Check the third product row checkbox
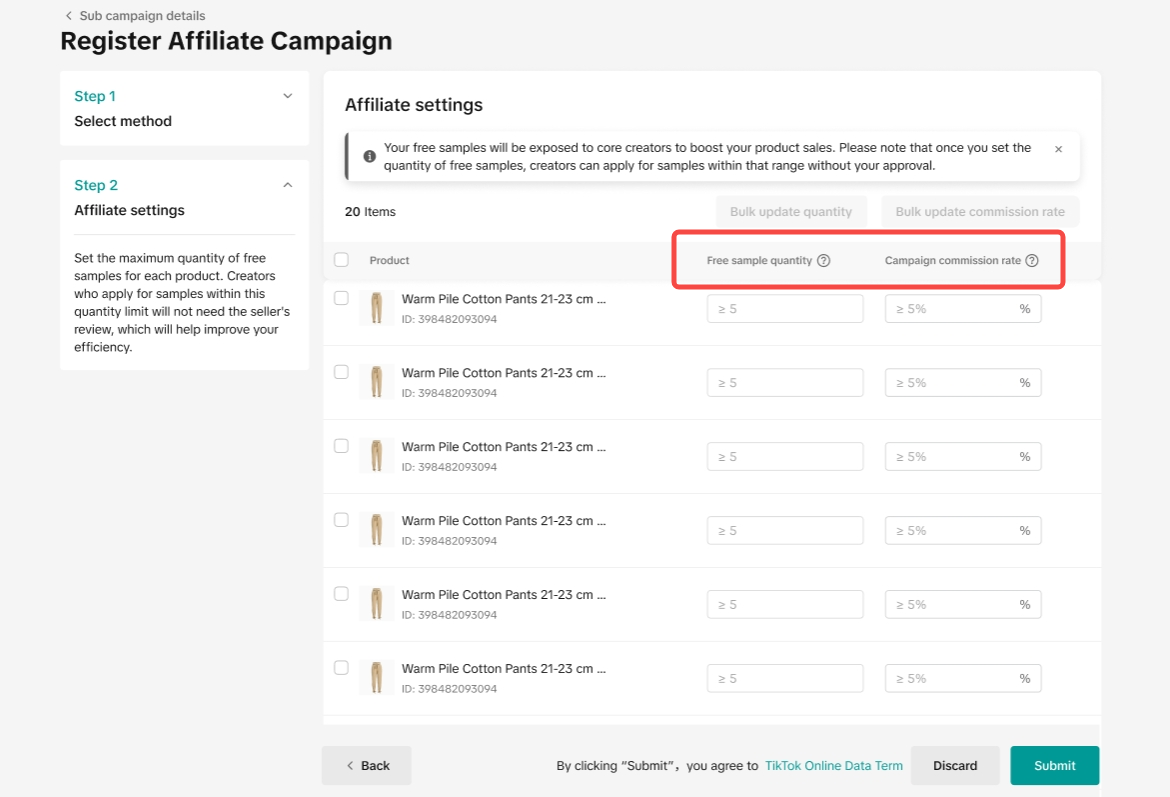The height and width of the screenshot is (797, 1170). (x=341, y=446)
